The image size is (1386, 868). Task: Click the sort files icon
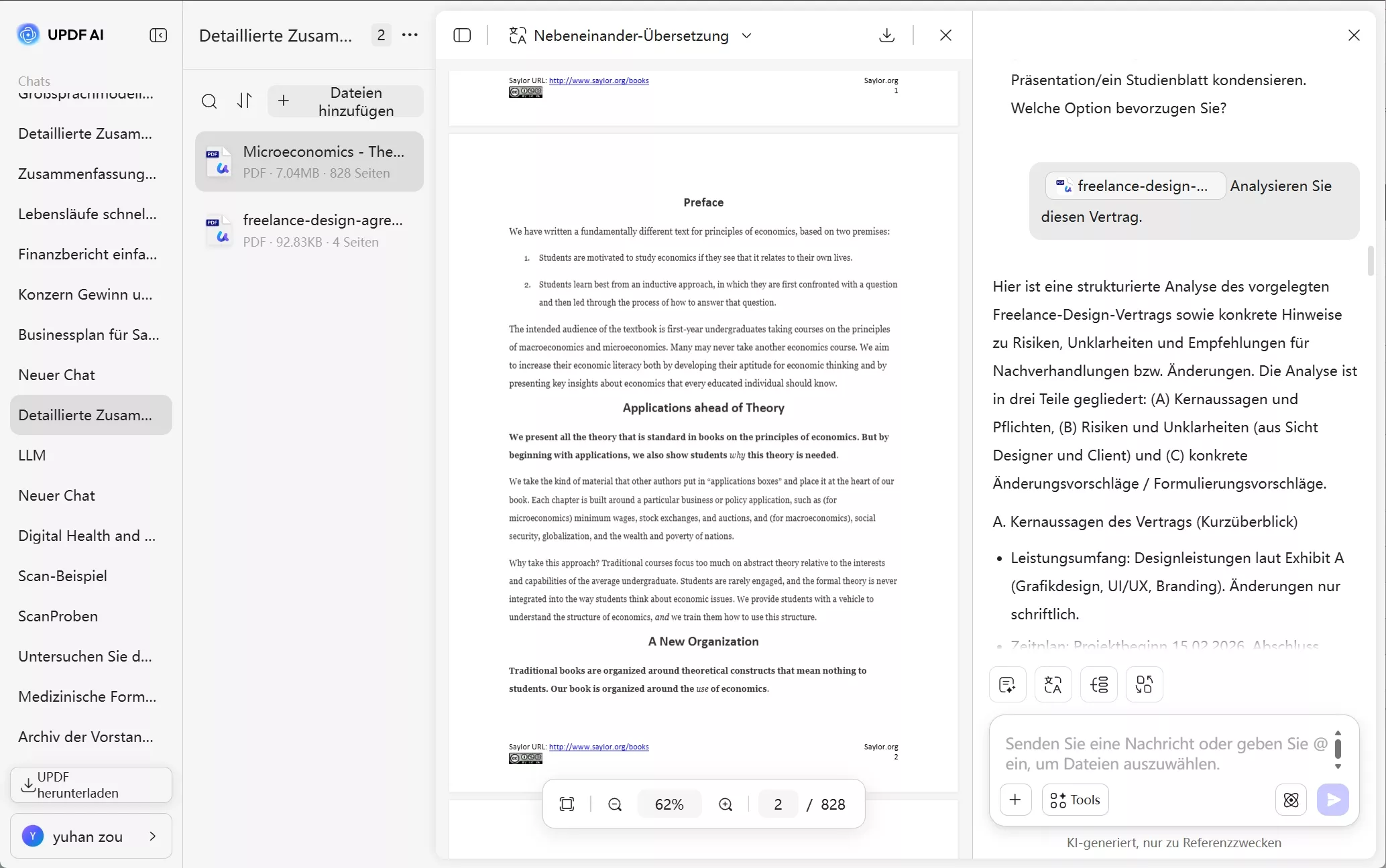tap(245, 101)
